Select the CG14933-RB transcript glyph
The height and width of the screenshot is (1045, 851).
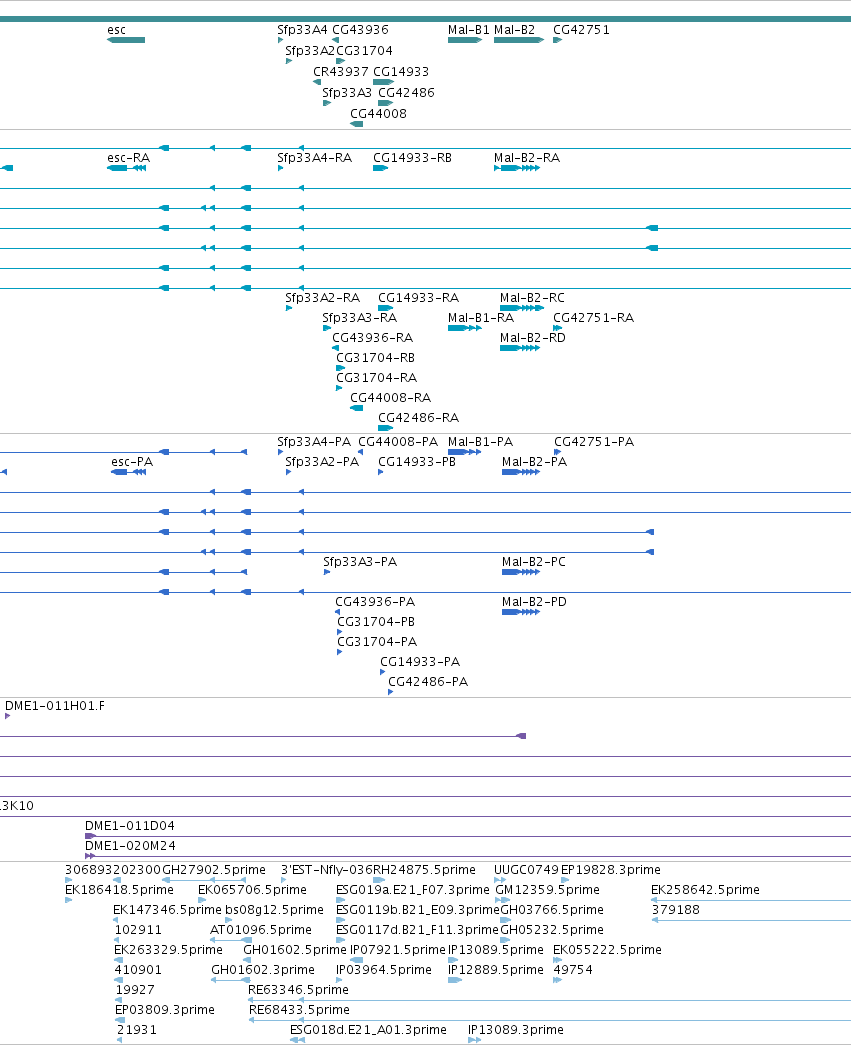tap(381, 168)
